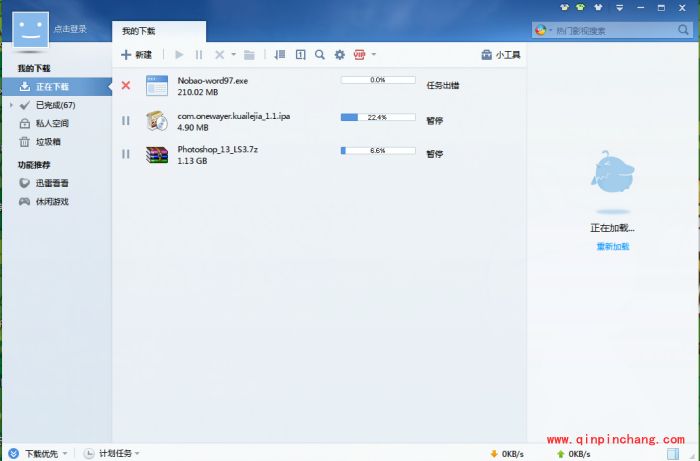Viewport: 700px width, 461px height.
Task: Click the 热门影视搜索 search field
Action: [x=610, y=30]
